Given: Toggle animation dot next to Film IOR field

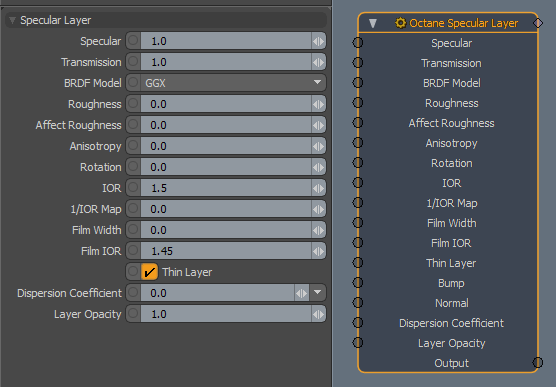Looking at the screenshot, I should point(133,250).
